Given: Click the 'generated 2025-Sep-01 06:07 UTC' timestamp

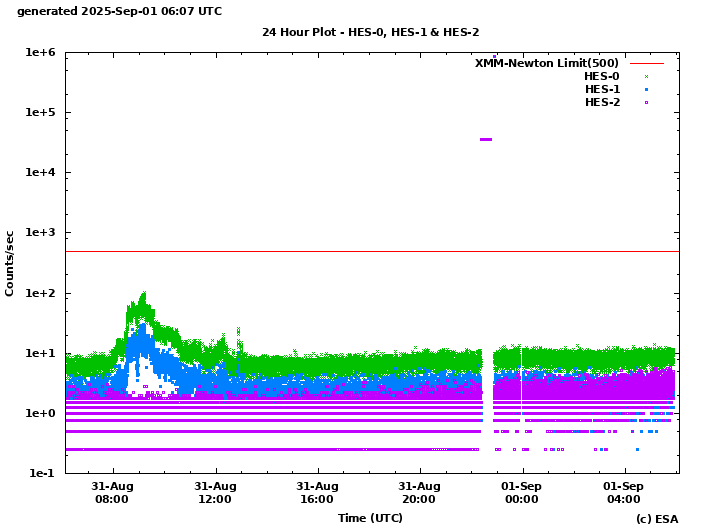Looking at the screenshot, I should pos(119,11).
